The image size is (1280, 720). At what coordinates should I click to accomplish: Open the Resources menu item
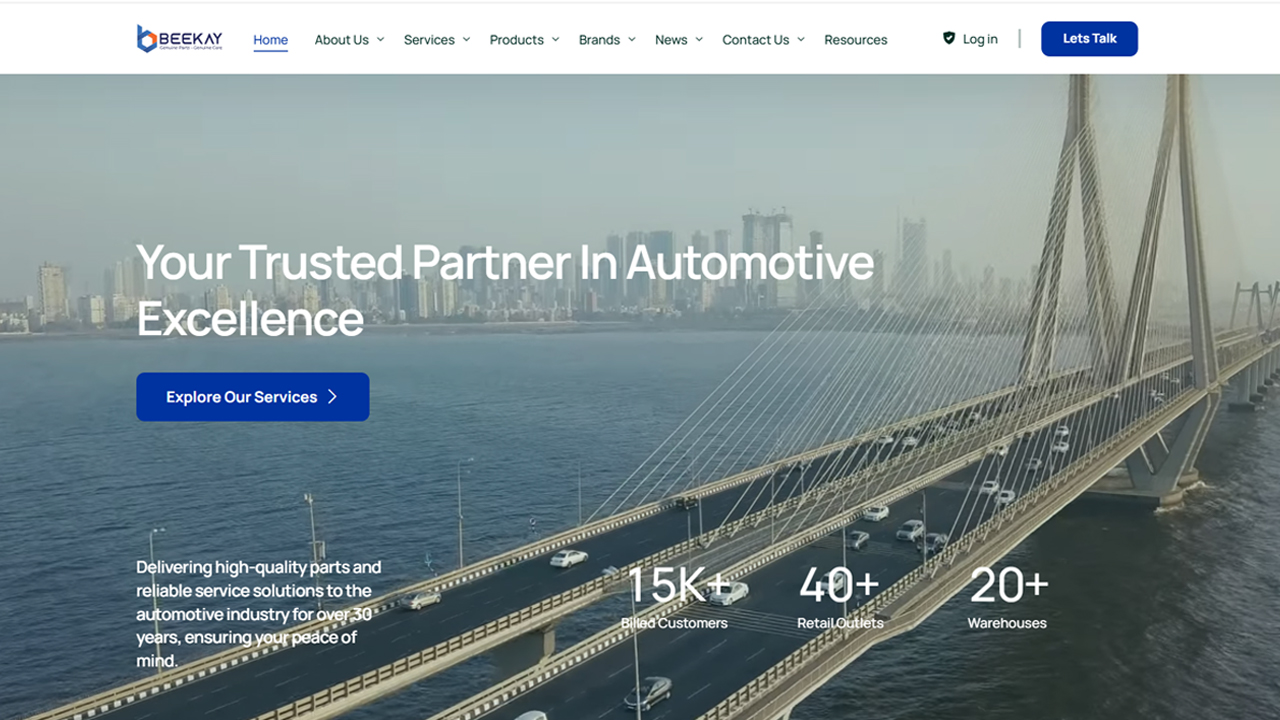pyautogui.click(x=856, y=40)
